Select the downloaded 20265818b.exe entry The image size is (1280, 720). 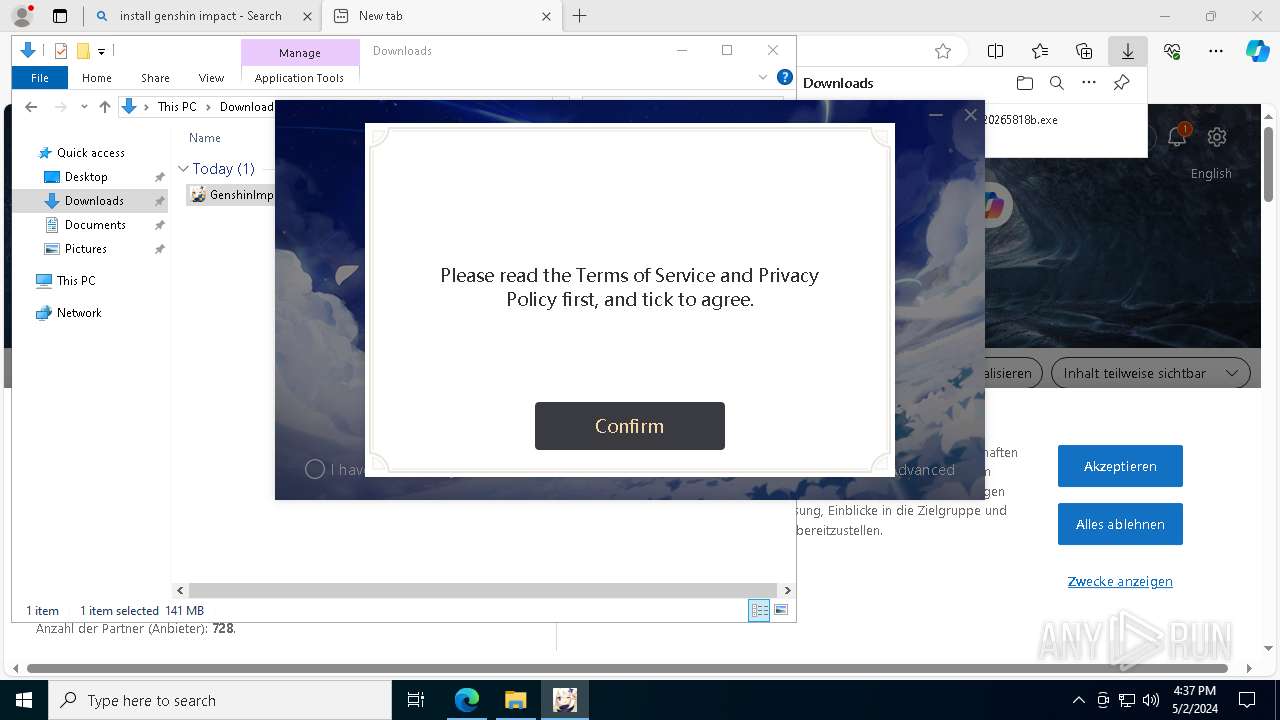click(1021, 120)
